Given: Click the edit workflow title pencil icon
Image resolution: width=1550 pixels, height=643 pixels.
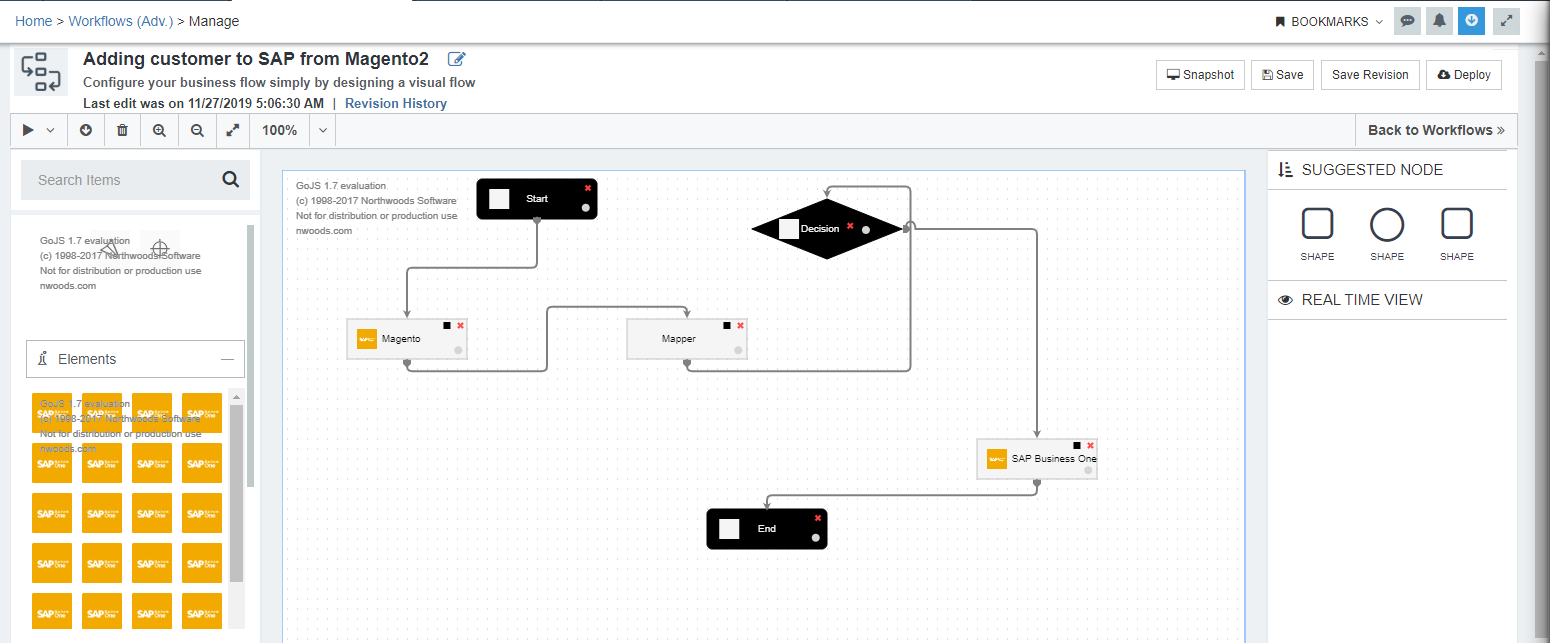Looking at the screenshot, I should point(457,59).
